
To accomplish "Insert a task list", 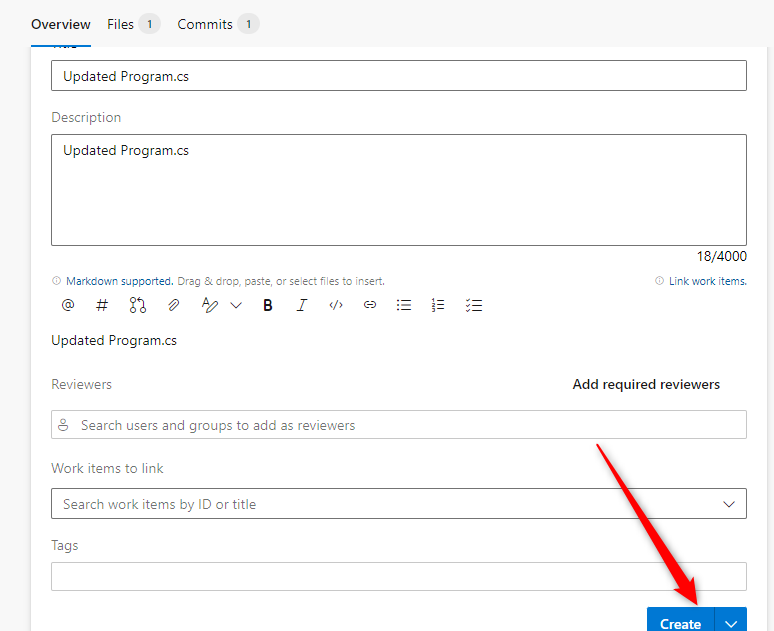I will (x=474, y=305).
